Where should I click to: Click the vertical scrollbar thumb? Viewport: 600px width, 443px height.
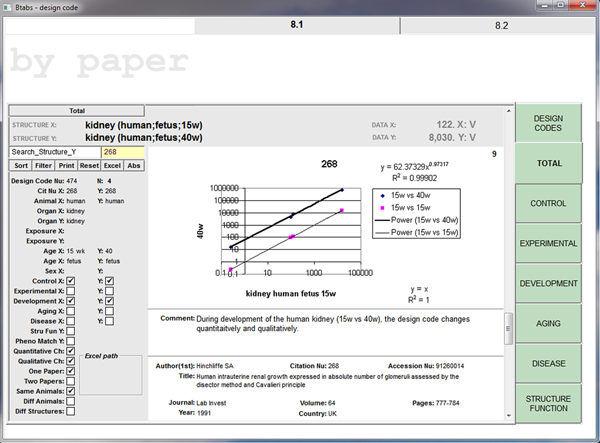[509, 329]
